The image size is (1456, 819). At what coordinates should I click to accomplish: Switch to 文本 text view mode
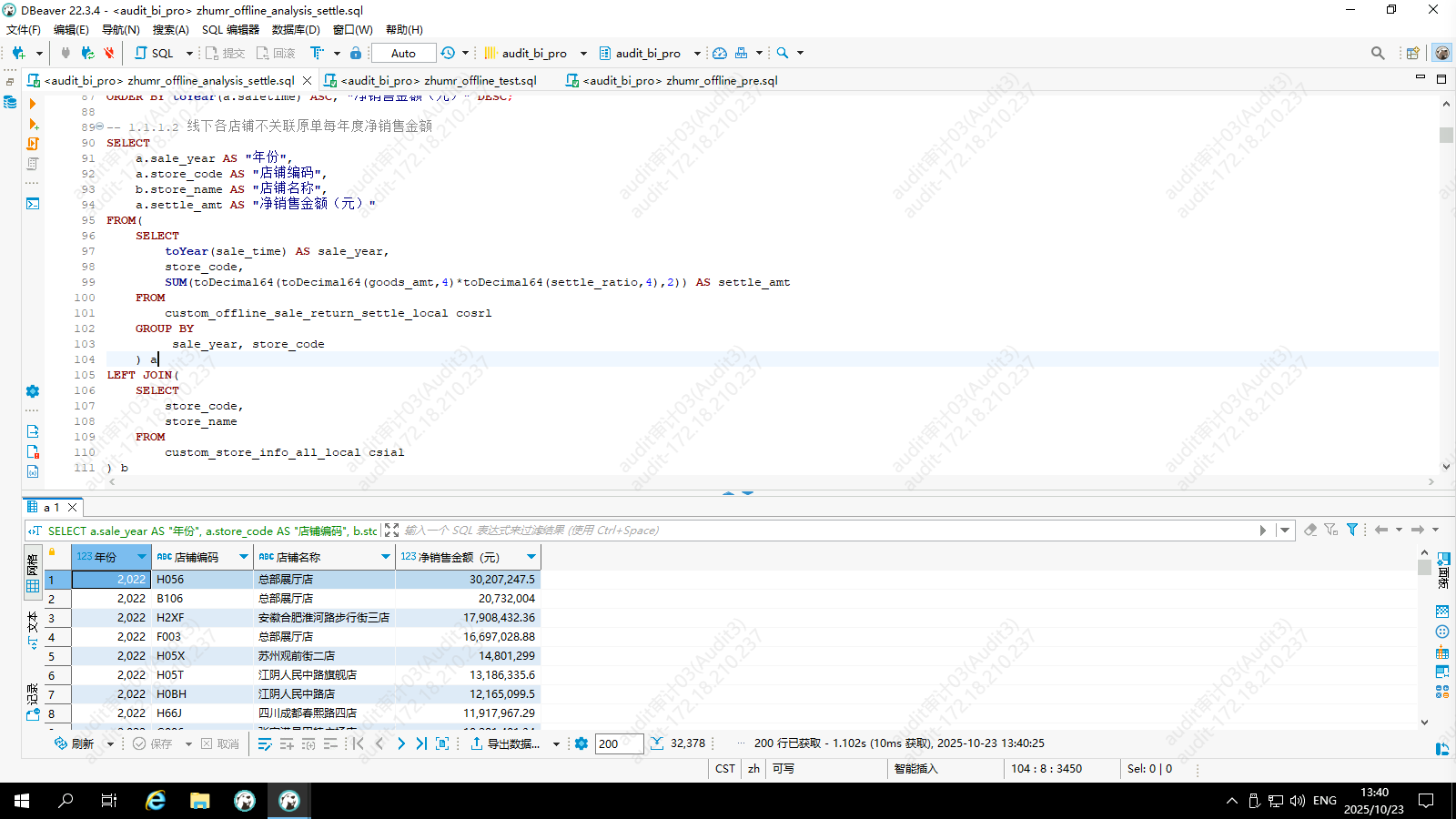click(33, 628)
